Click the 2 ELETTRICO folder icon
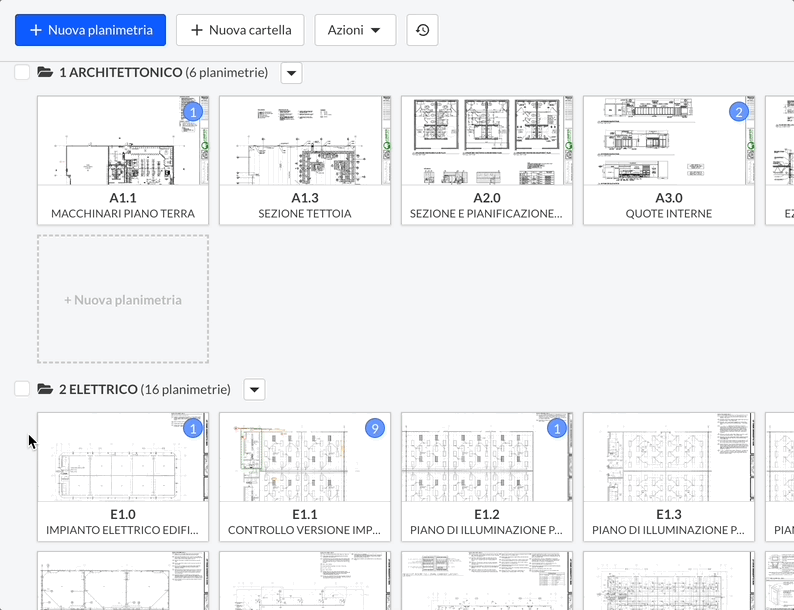This screenshot has width=794, height=610. click(x=45, y=389)
